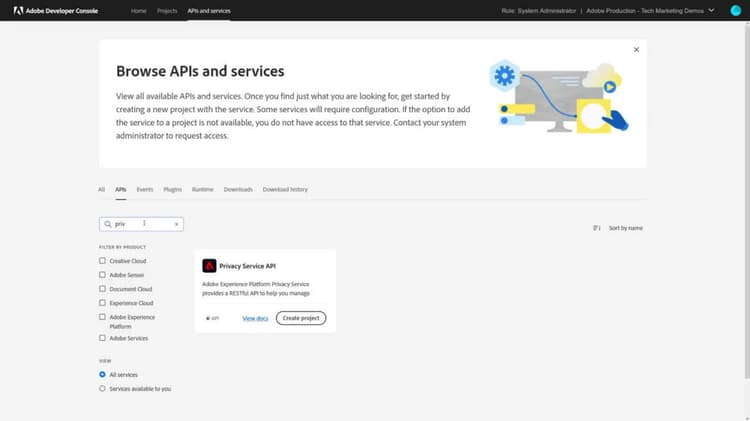Click the Adobe Developer Console logo
The image size is (750, 421).
[x=56, y=11]
